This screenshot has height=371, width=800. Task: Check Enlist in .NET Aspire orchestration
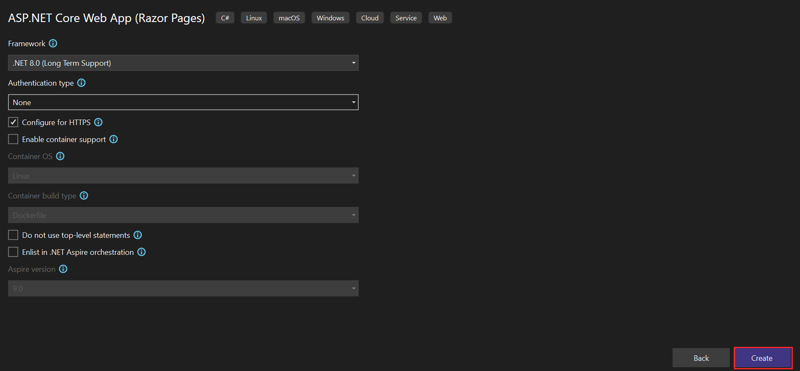[x=13, y=252]
